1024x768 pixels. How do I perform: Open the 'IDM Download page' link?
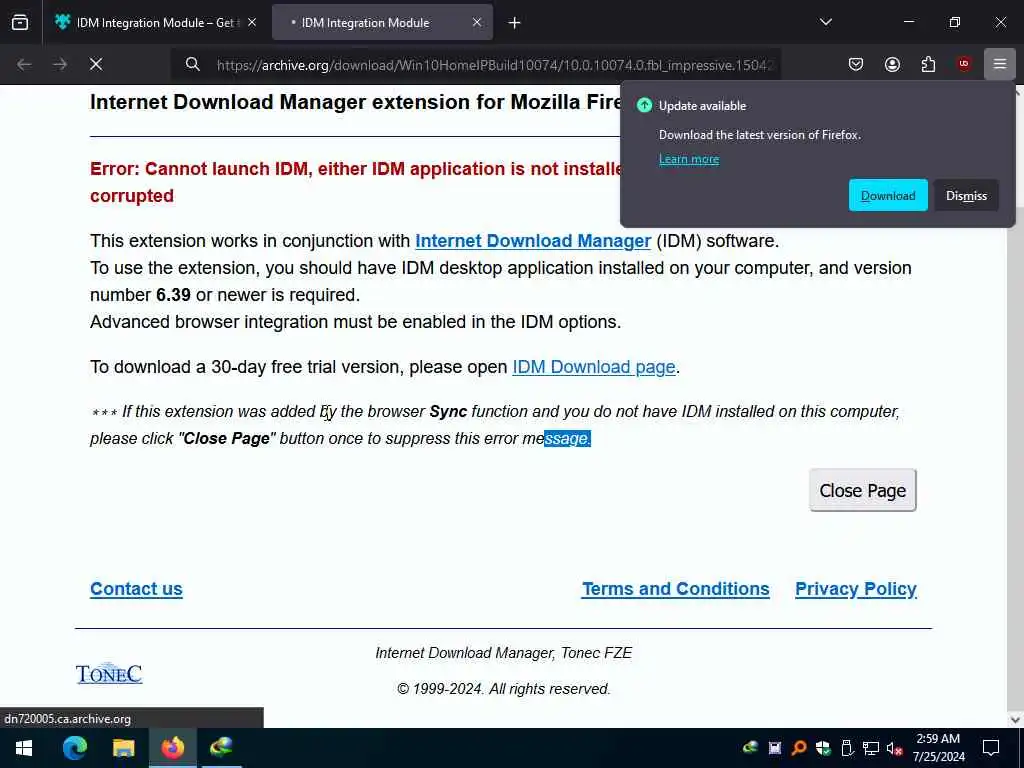[x=594, y=367]
